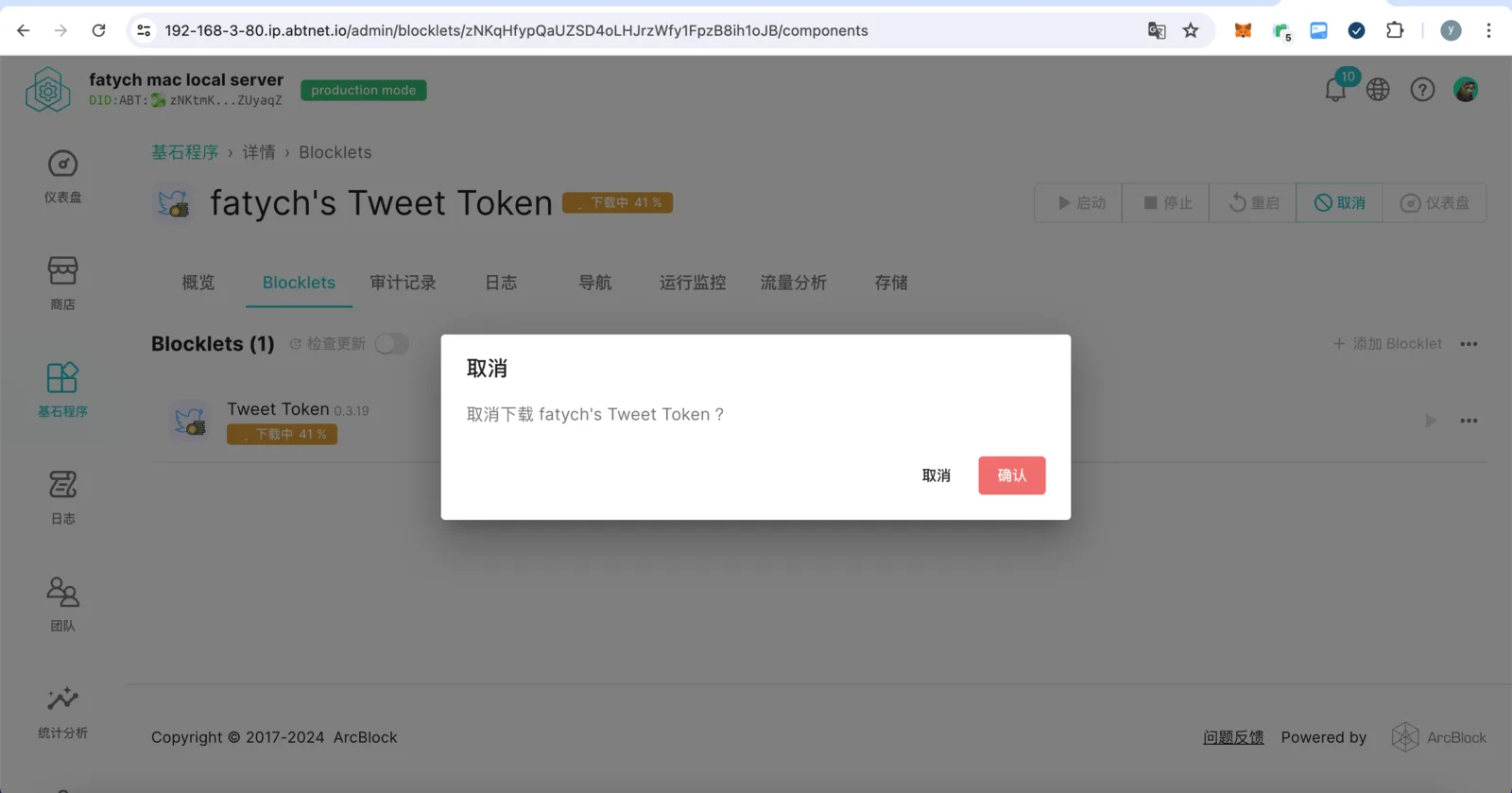Confirm cancel download with 确认
This screenshot has height=793, width=1512.
[x=1012, y=475]
